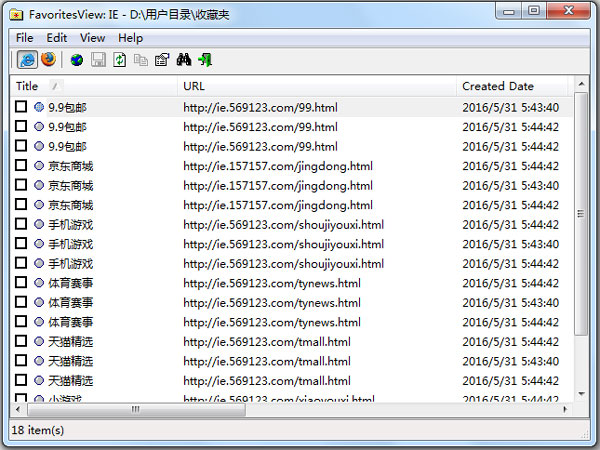Tick the first 京东商城 checkbox

[22, 166]
